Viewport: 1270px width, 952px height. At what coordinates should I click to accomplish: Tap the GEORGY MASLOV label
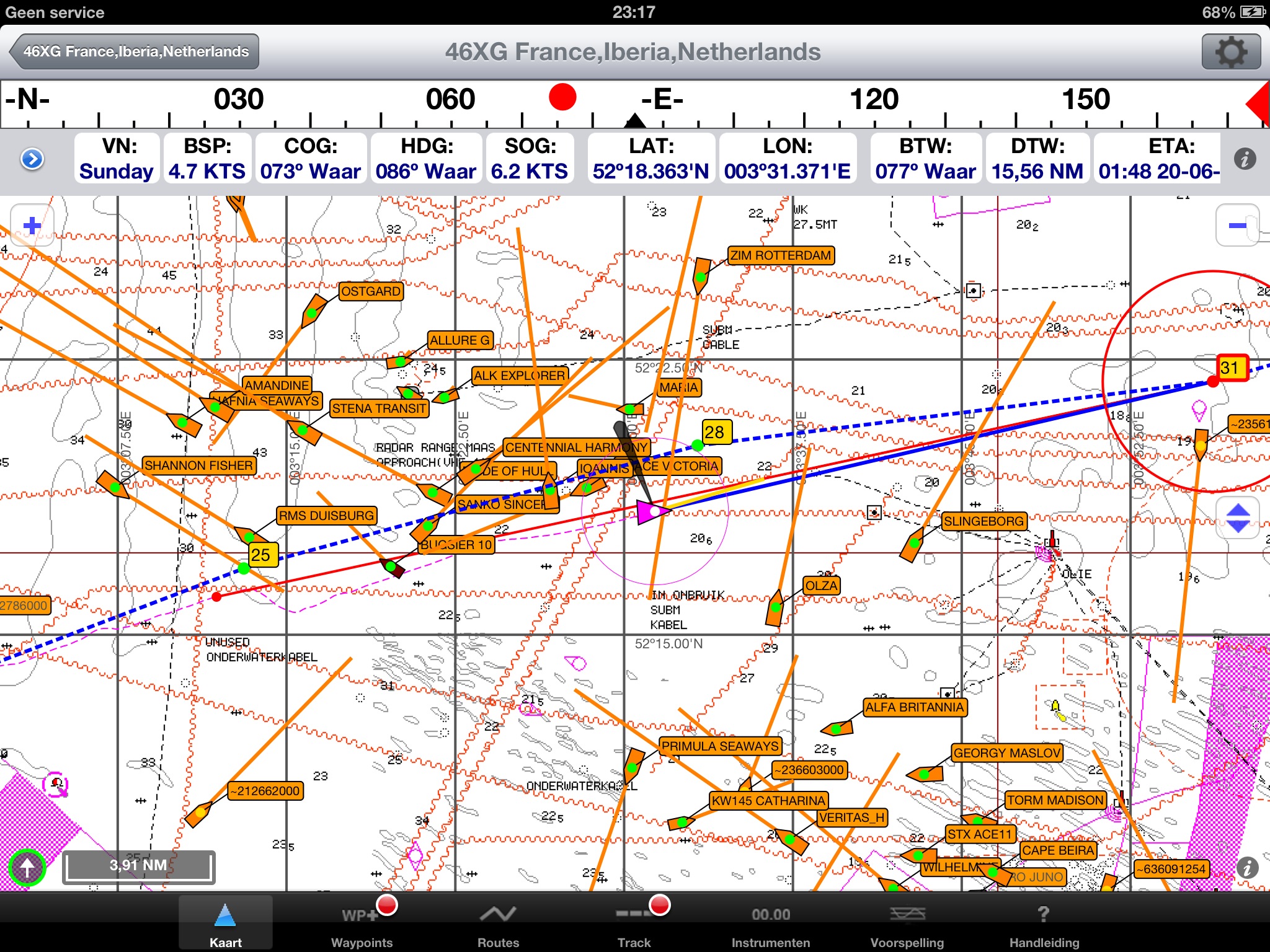point(1007,753)
